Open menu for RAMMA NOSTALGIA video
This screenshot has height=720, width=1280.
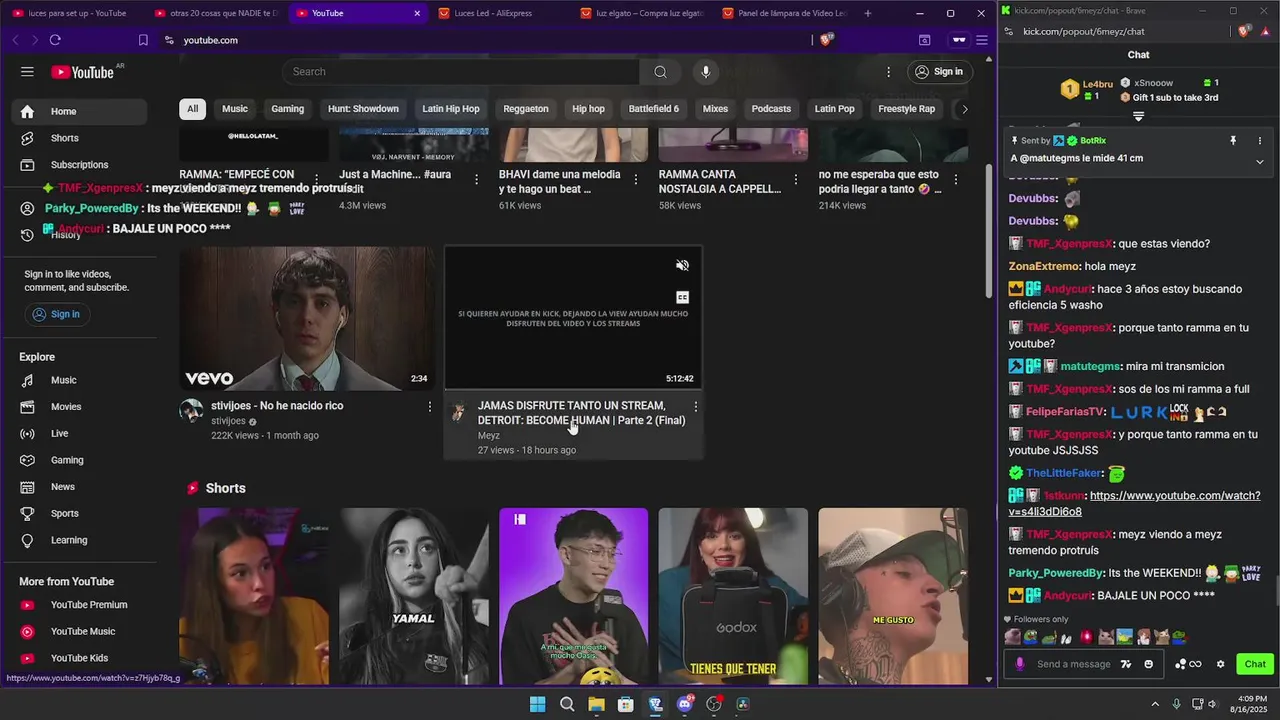click(796, 180)
